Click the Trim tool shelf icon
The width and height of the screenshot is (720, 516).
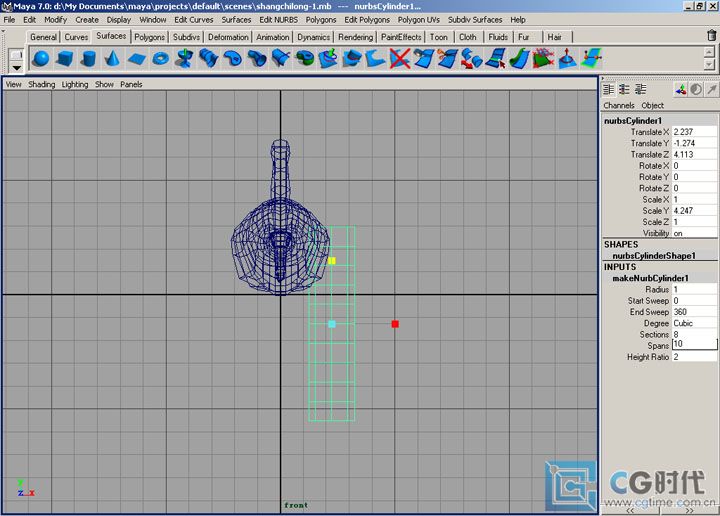pos(376,59)
